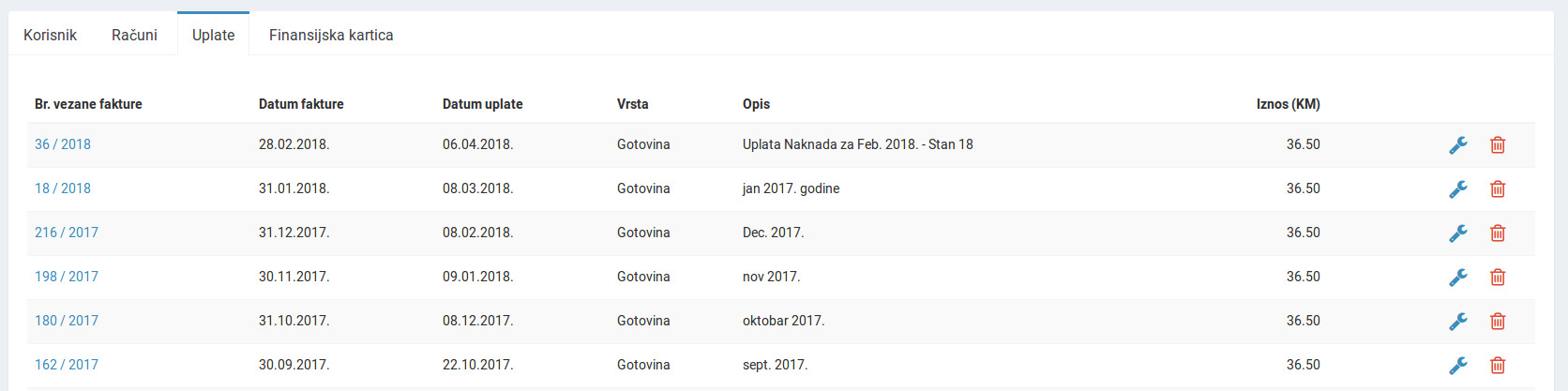Delete payment for invoice 36 / 2018
Viewport: 1568px width, 391px height.
pyautogui.click(x=1498, y=145)
